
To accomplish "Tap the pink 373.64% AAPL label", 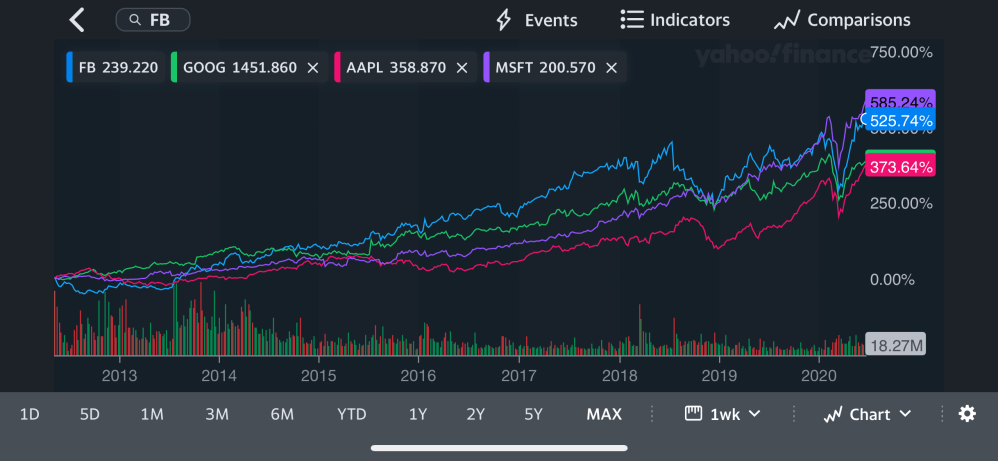I will (900, 167).
